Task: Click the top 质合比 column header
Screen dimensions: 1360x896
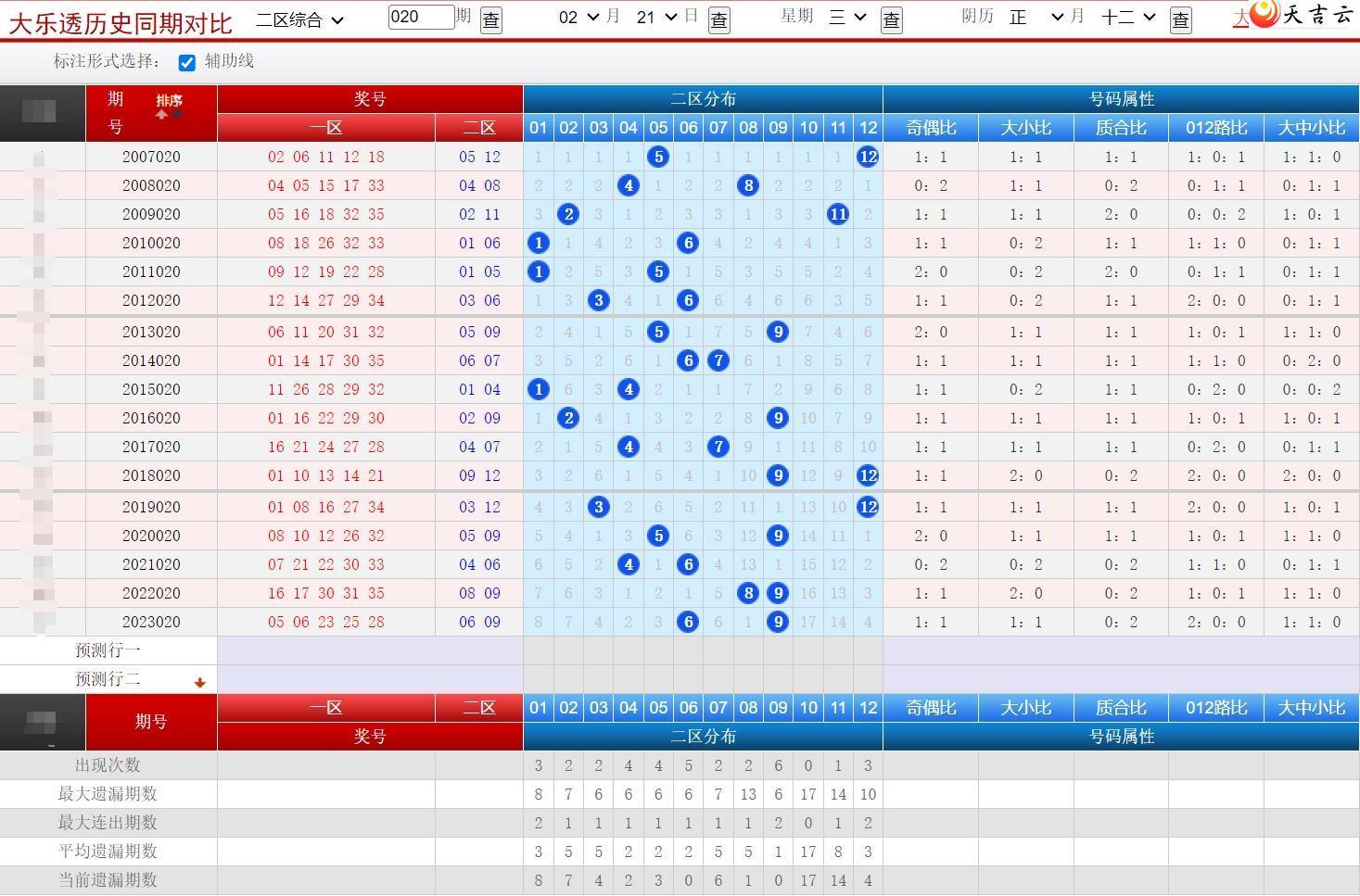Action: pos(1121,128)
